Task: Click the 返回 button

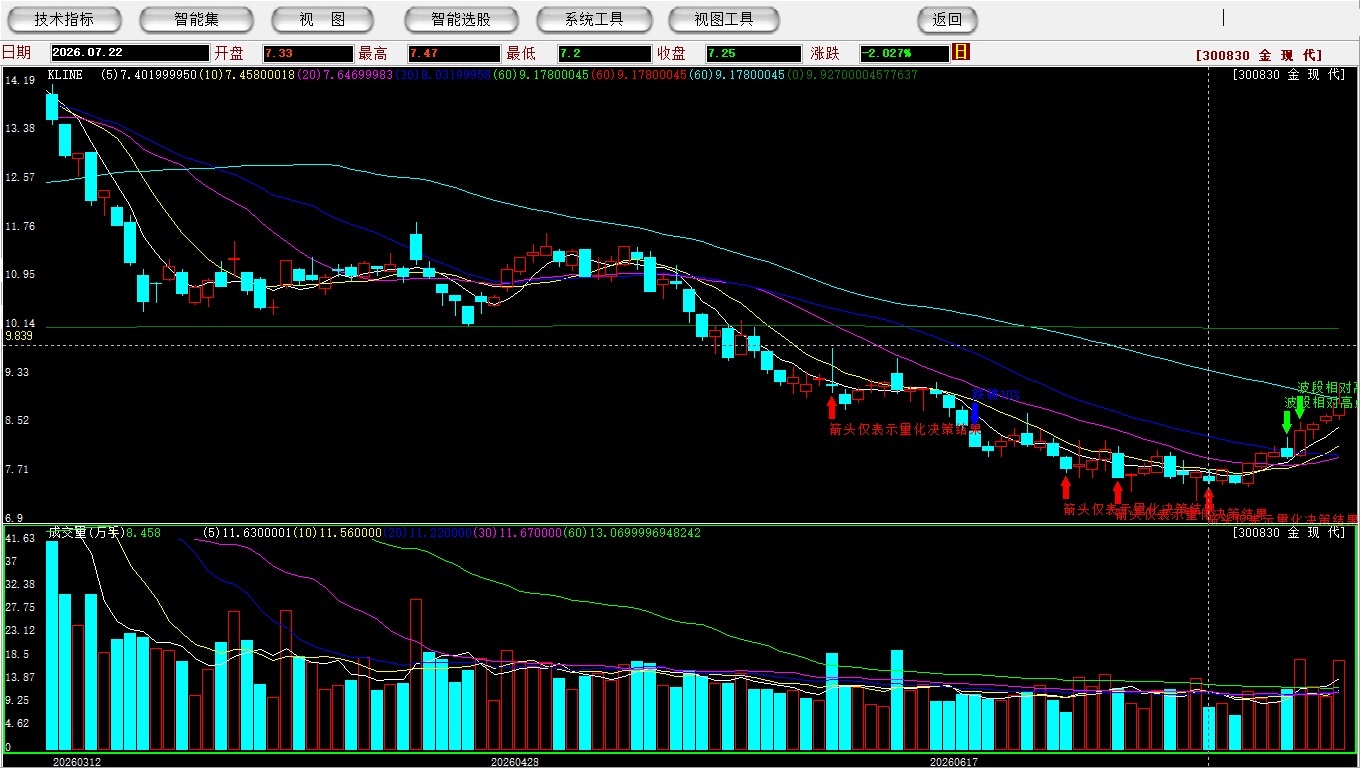Action: (947, 19)
